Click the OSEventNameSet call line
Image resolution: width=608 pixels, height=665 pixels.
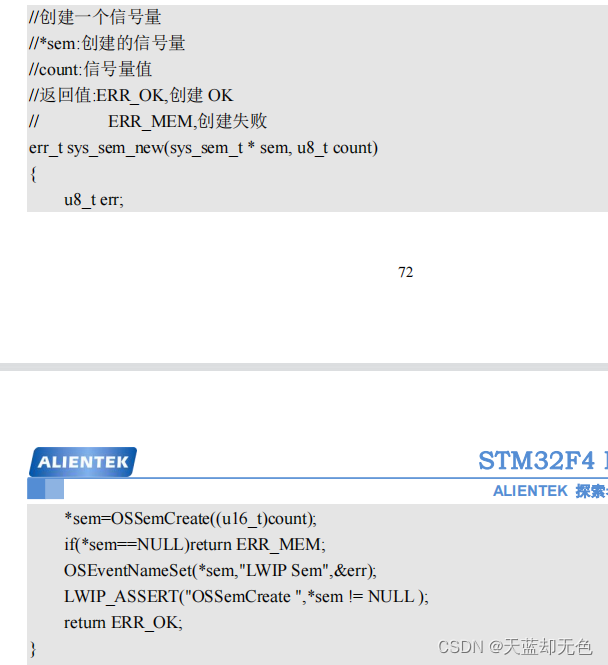tap(220, 571)
